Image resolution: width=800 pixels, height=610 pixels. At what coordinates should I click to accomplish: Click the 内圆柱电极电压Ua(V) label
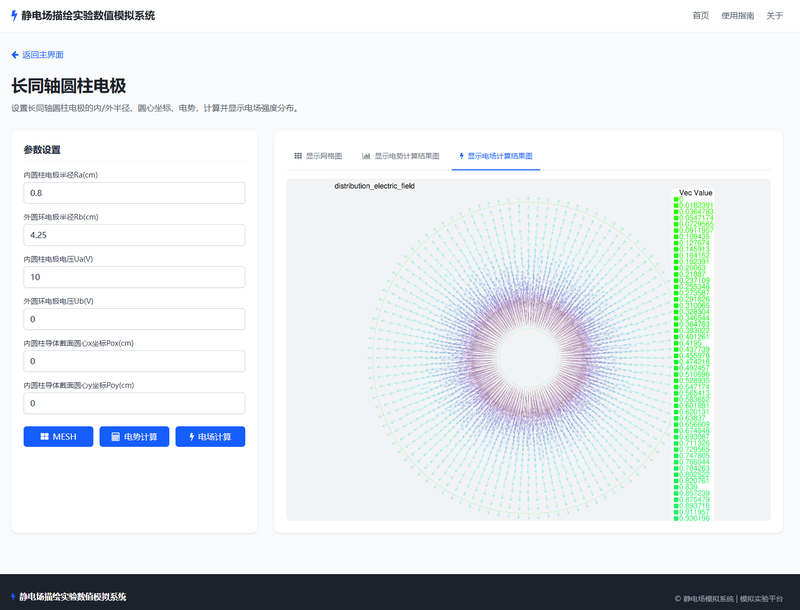58,259
